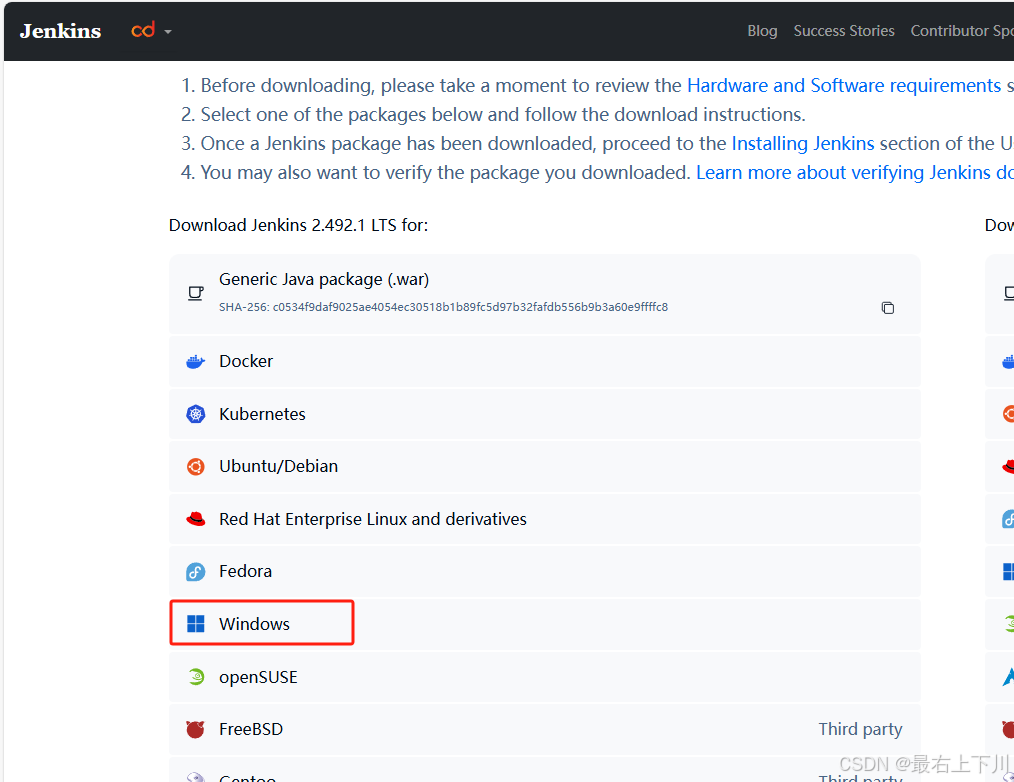The height and width of the screenshot is (782, 1014).
Task: Open Hardware and Software requirements link
Action: pyautogui.click(x=843, y=85)
